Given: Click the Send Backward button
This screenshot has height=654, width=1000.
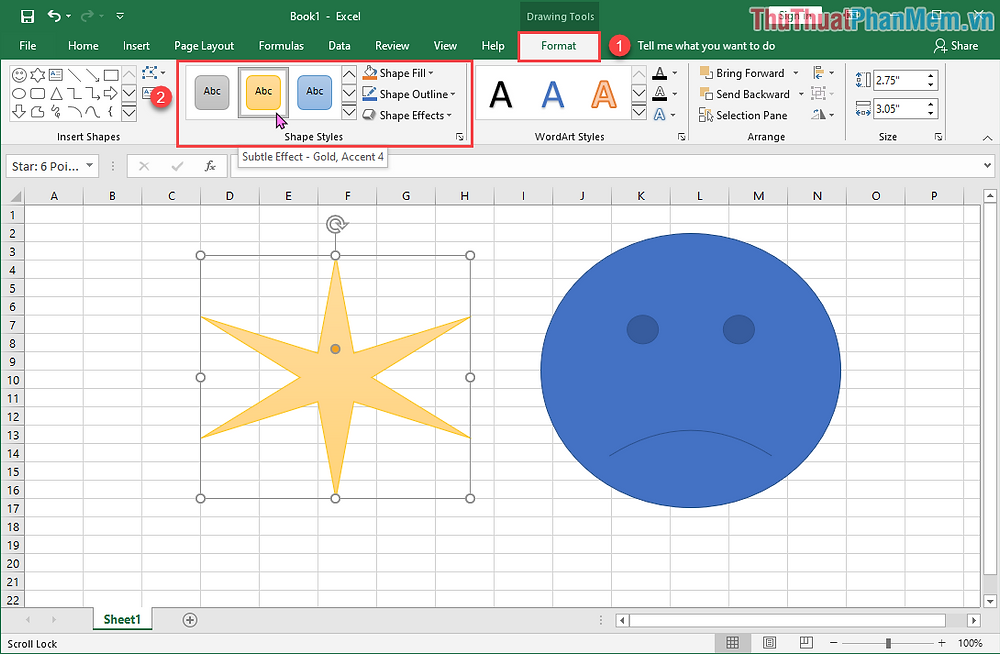Looking at the screenshot, I should [746, 94].
